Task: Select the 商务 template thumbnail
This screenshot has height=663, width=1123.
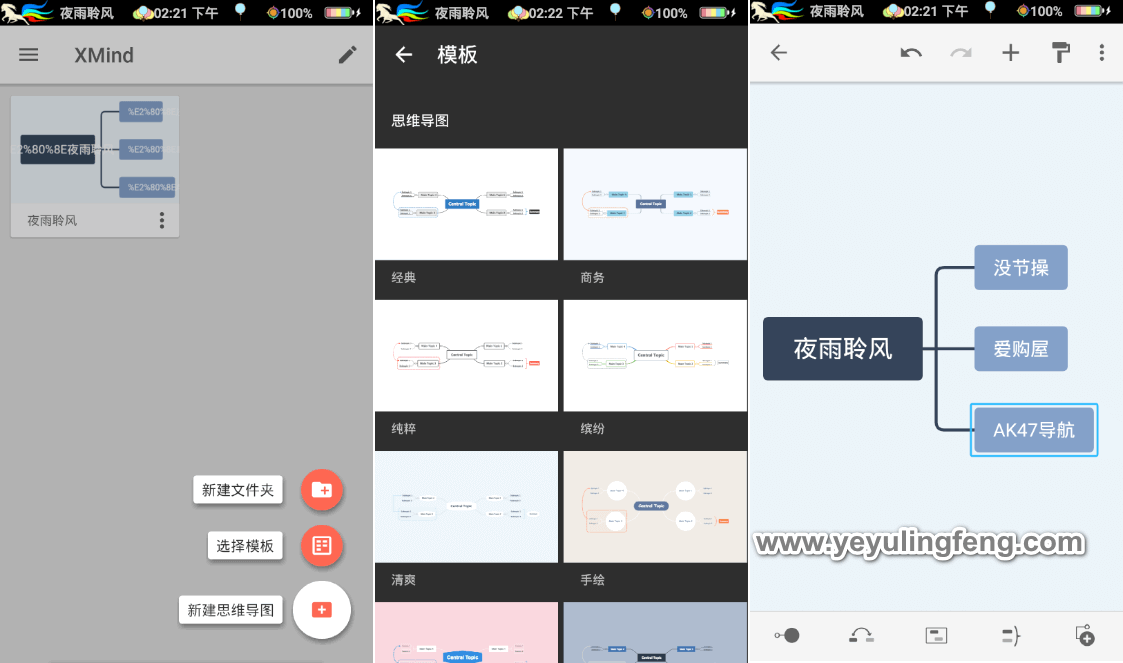Action: point(655,204)
